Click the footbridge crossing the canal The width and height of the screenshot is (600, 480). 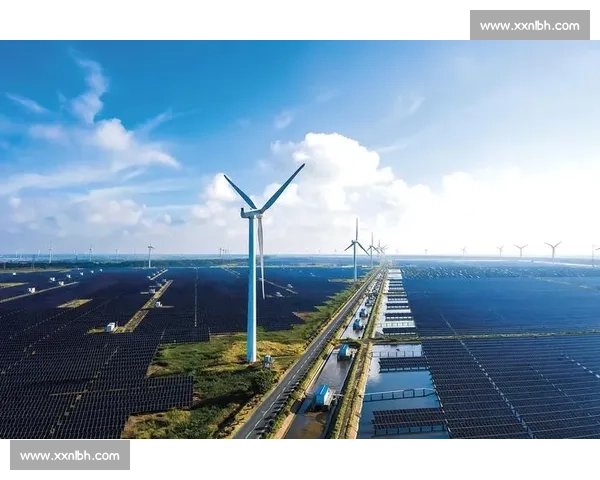pos(399,394)
